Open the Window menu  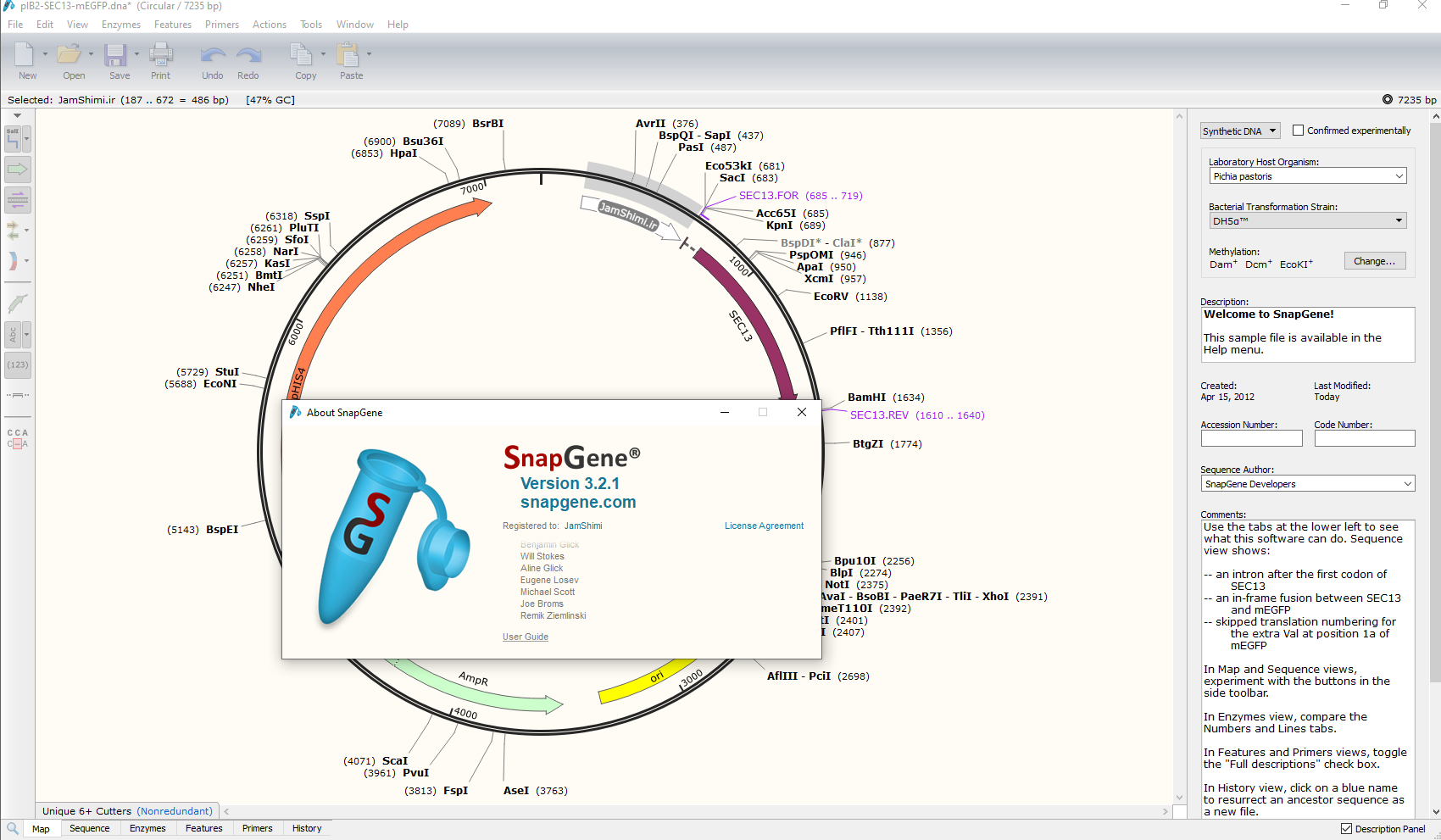pos(354,25)
